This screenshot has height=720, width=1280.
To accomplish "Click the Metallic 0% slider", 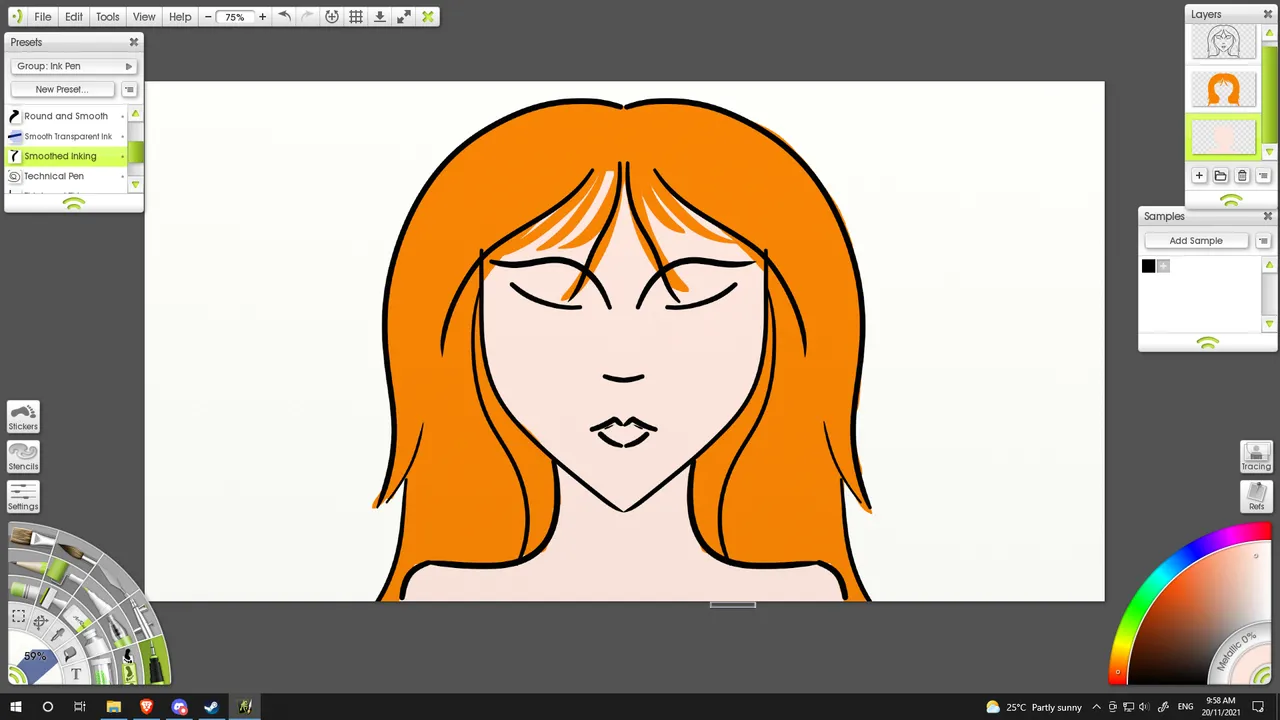I will (1235, 653).
